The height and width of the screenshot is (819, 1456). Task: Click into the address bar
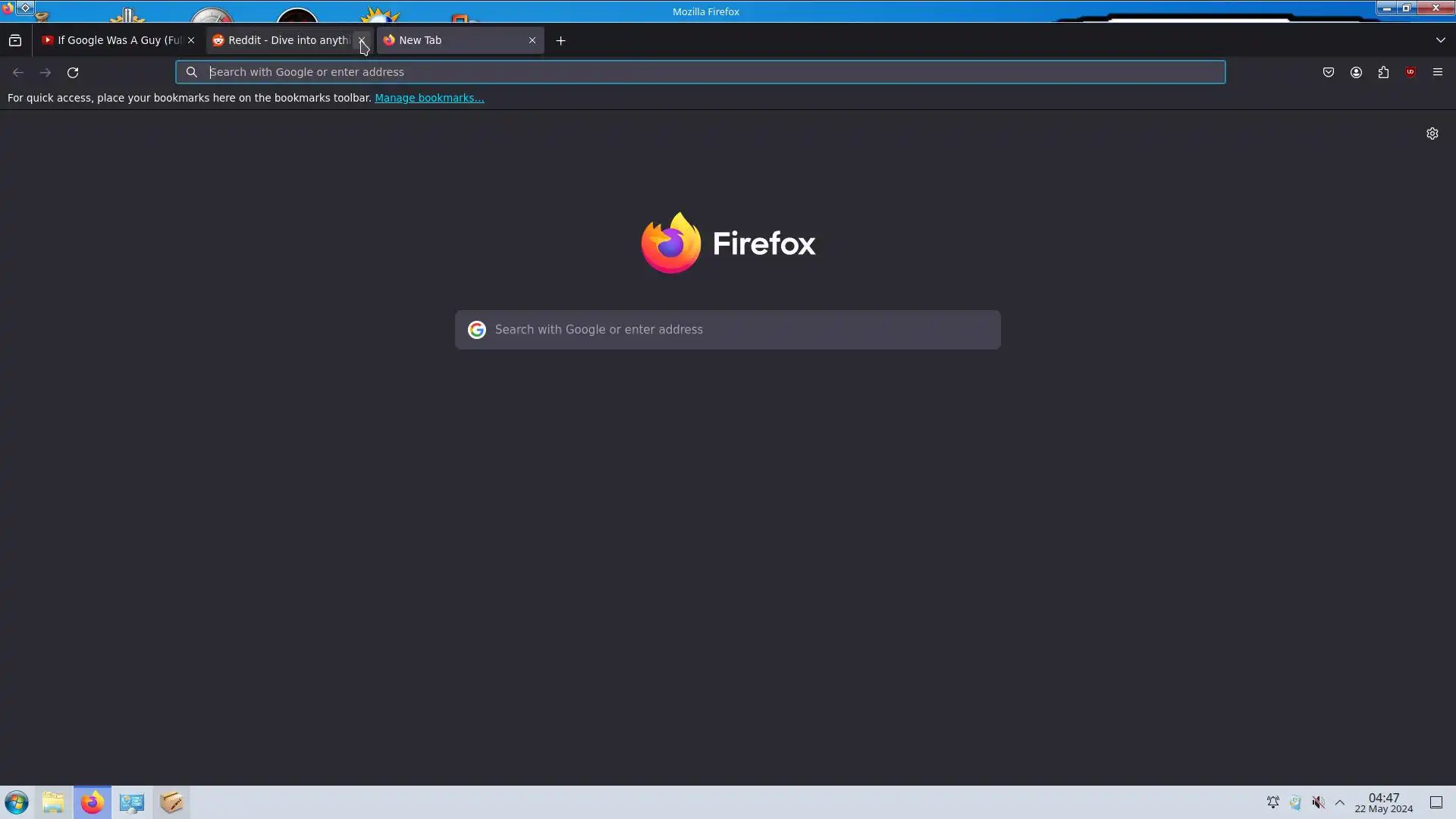701,72
